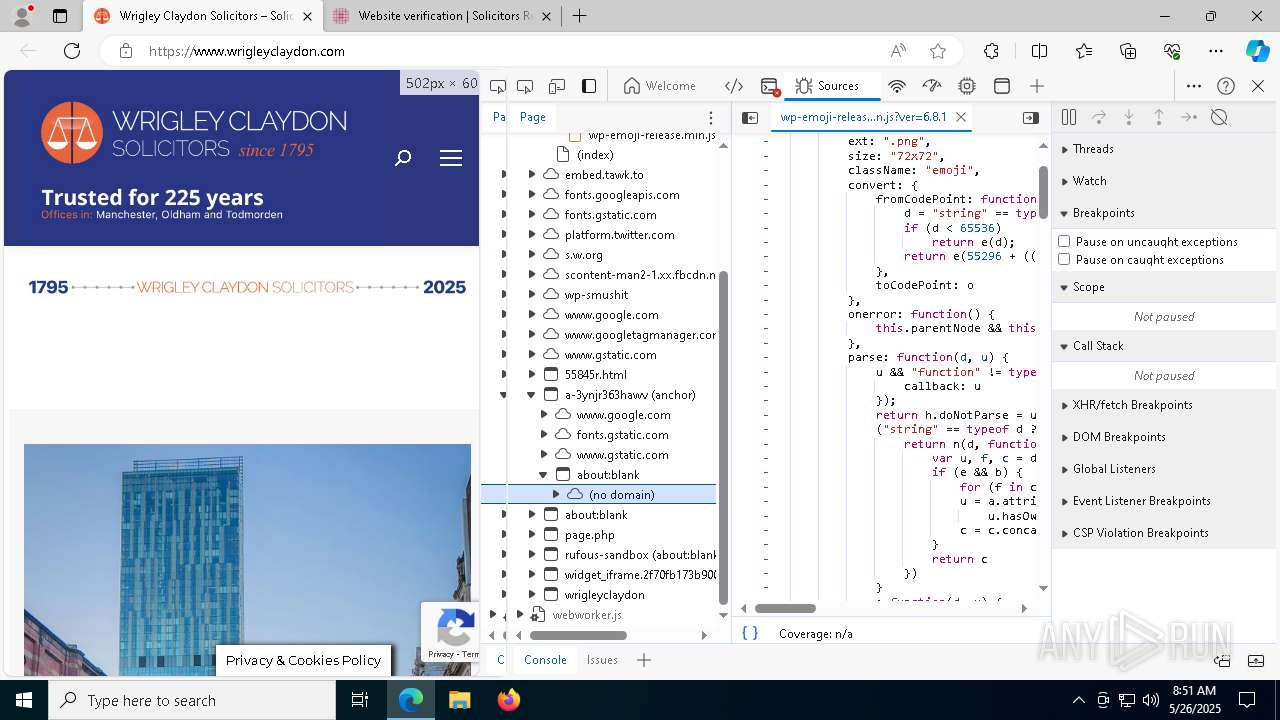The width and height of the screenshot is (1280, 720).
Task: Expand the embed.tawk.to tree node
Action: [x=532, y=174]
